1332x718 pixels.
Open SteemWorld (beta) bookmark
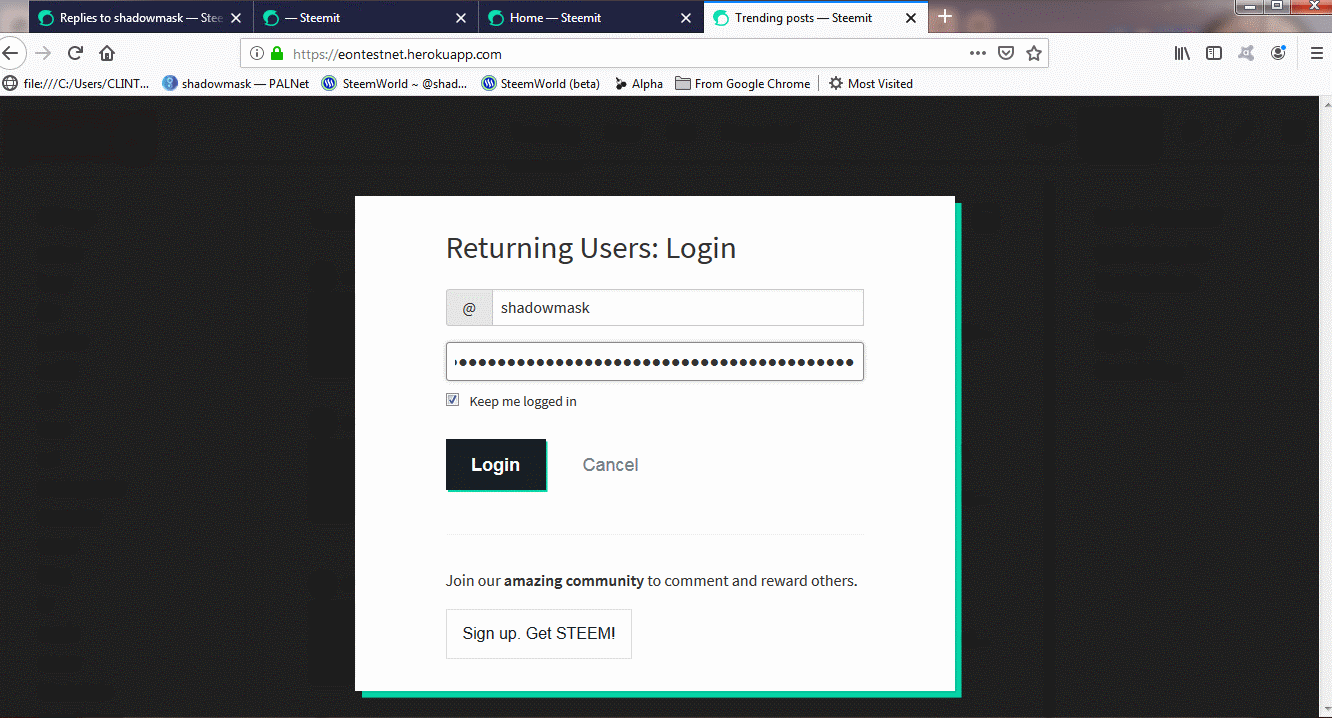tap(541, 84)
